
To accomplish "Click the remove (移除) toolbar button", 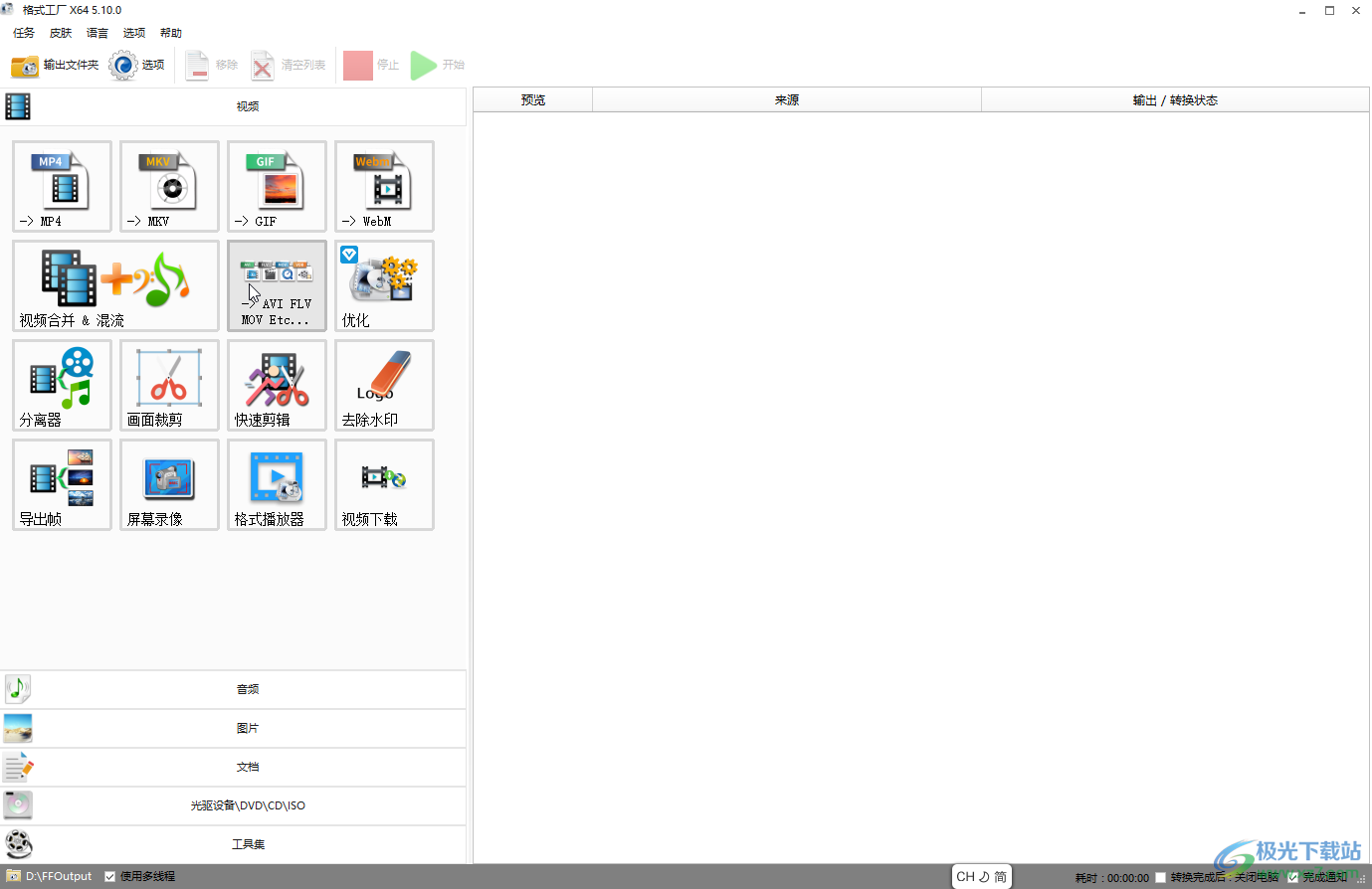I will click(x=212, y=66).
